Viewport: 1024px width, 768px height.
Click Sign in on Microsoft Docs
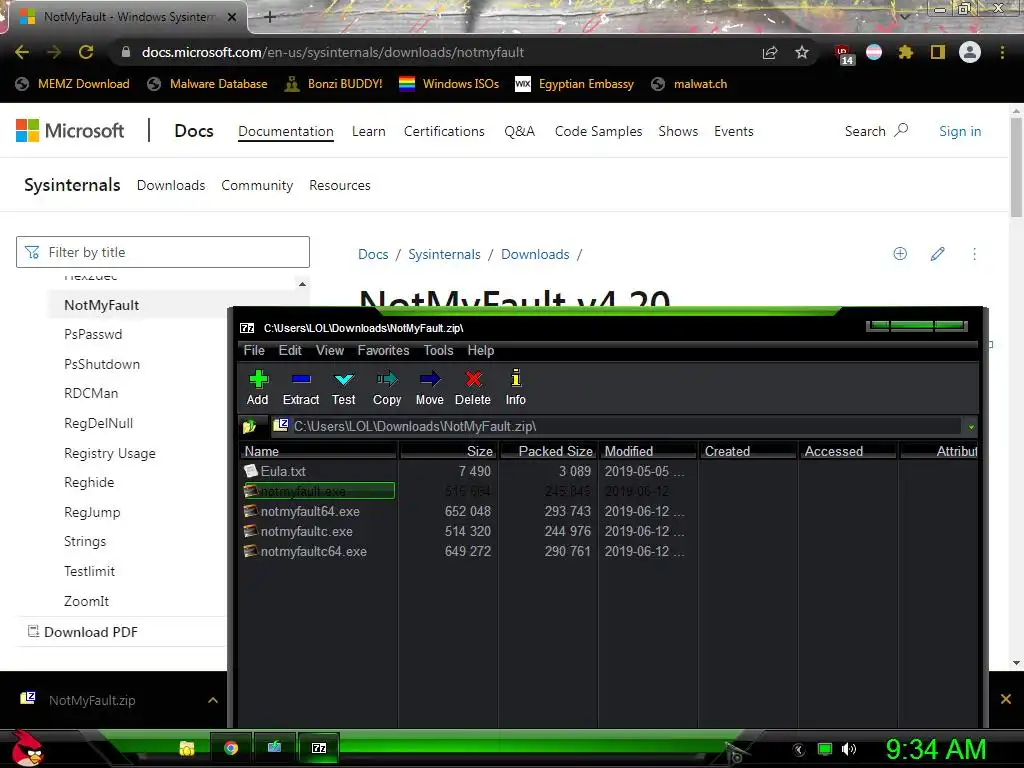(x=960, y=131)
